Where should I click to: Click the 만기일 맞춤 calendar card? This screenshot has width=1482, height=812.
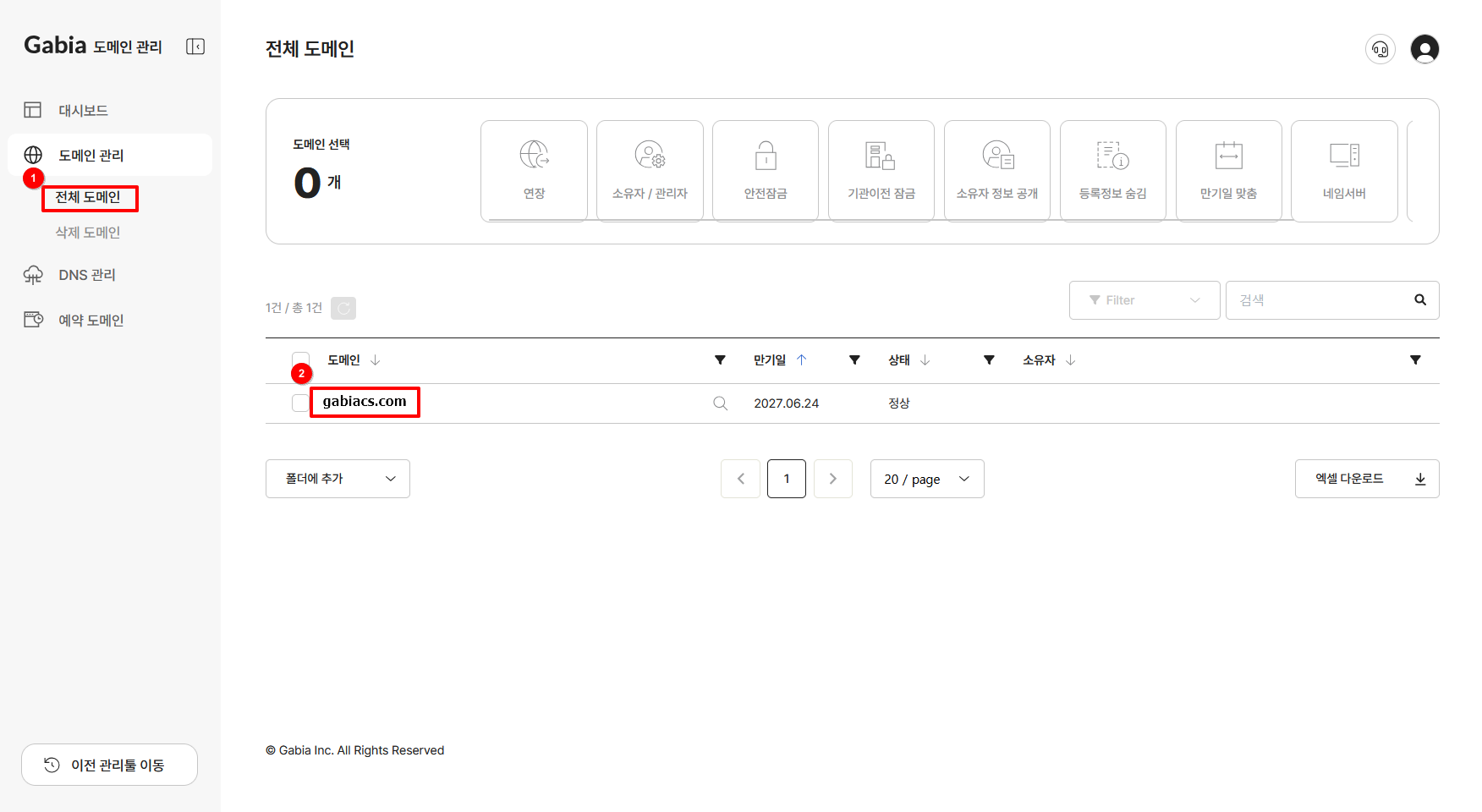pos(1229,171)
